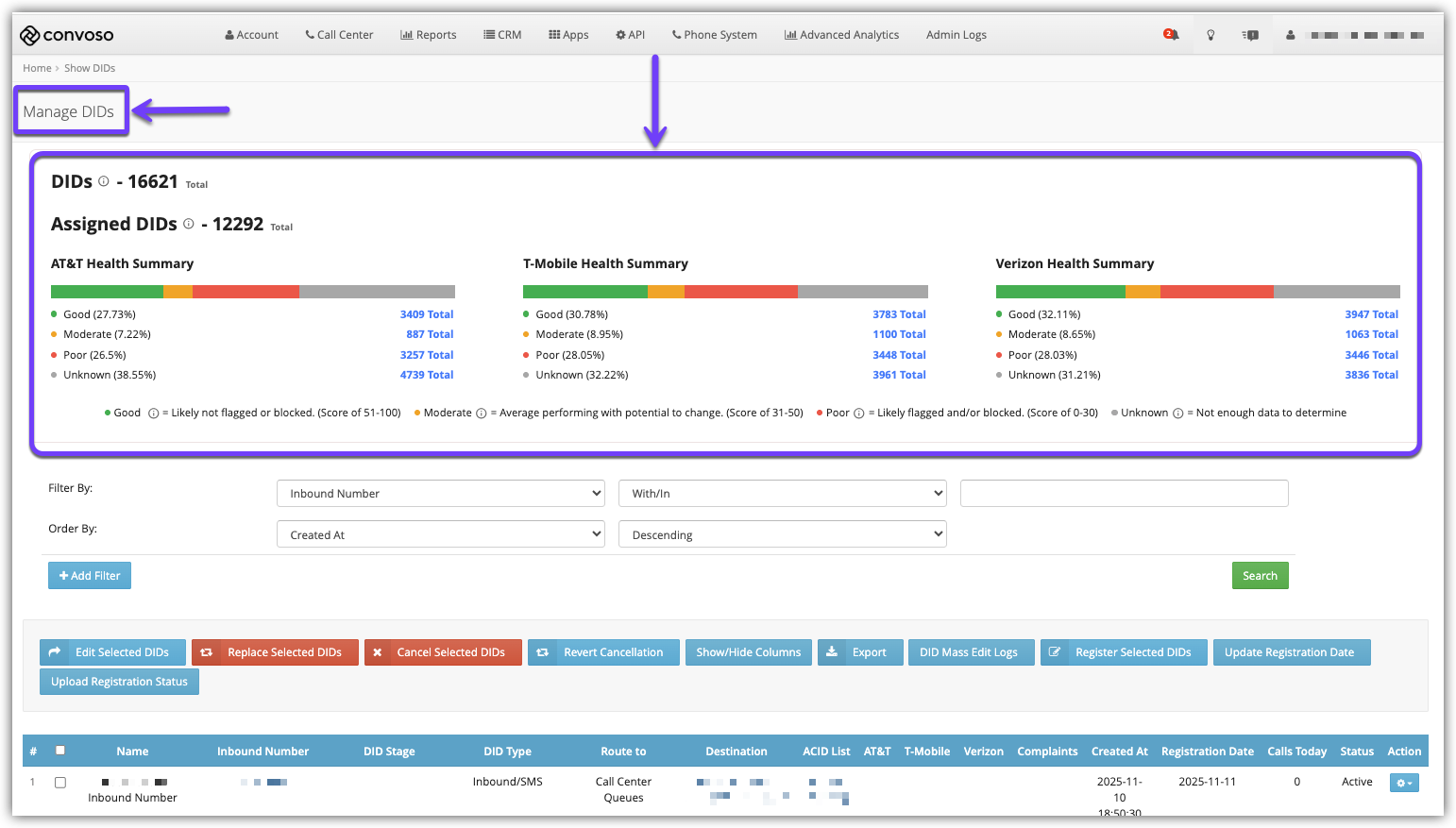The width and height of the screenshot is (1456, 828).
Task: Click red Poor segment of Verizon health bar
Action: [1216, 292]
